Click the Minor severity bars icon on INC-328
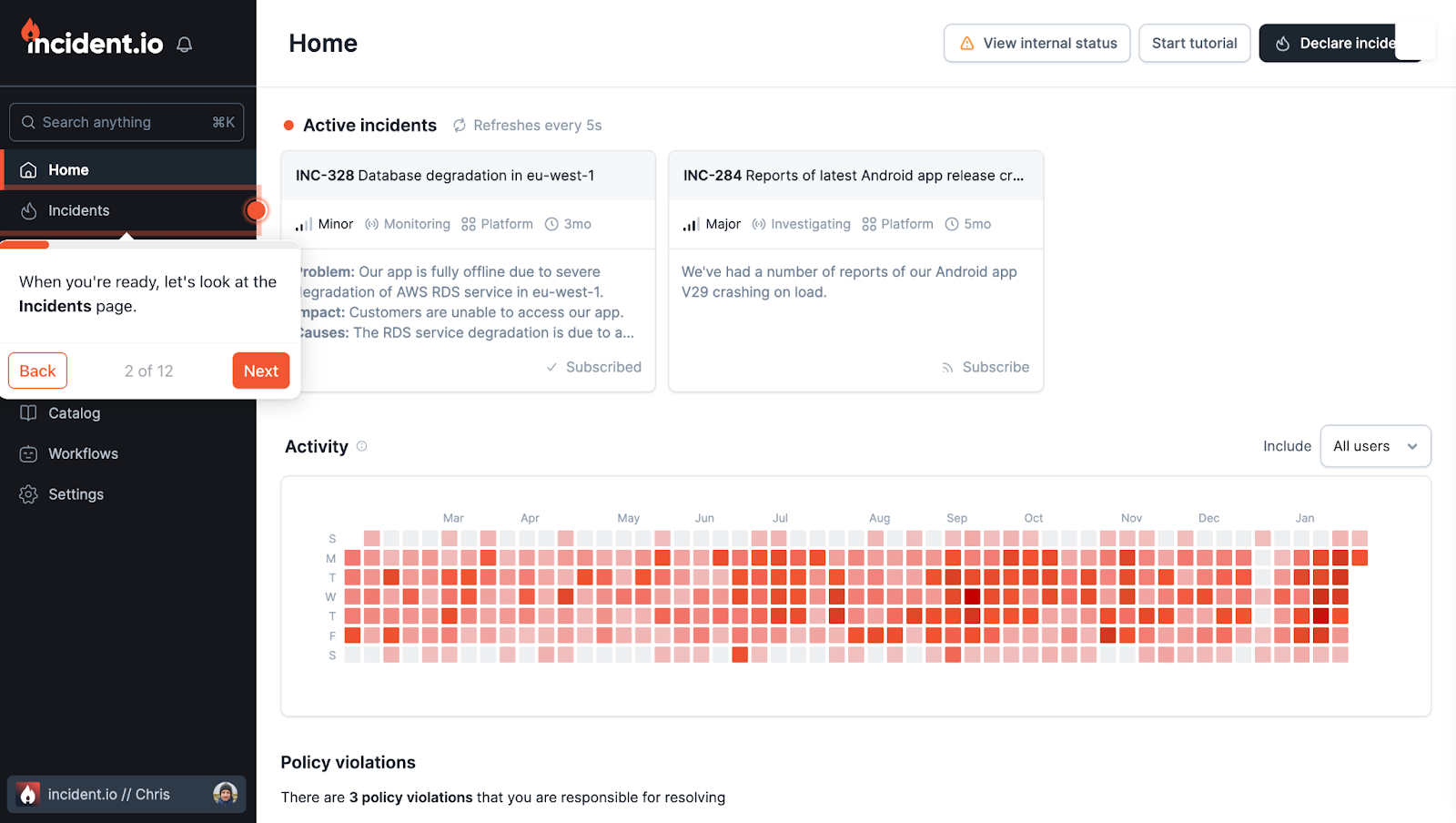This screenshot has width=1456, height=823. [x=304, y=224]
